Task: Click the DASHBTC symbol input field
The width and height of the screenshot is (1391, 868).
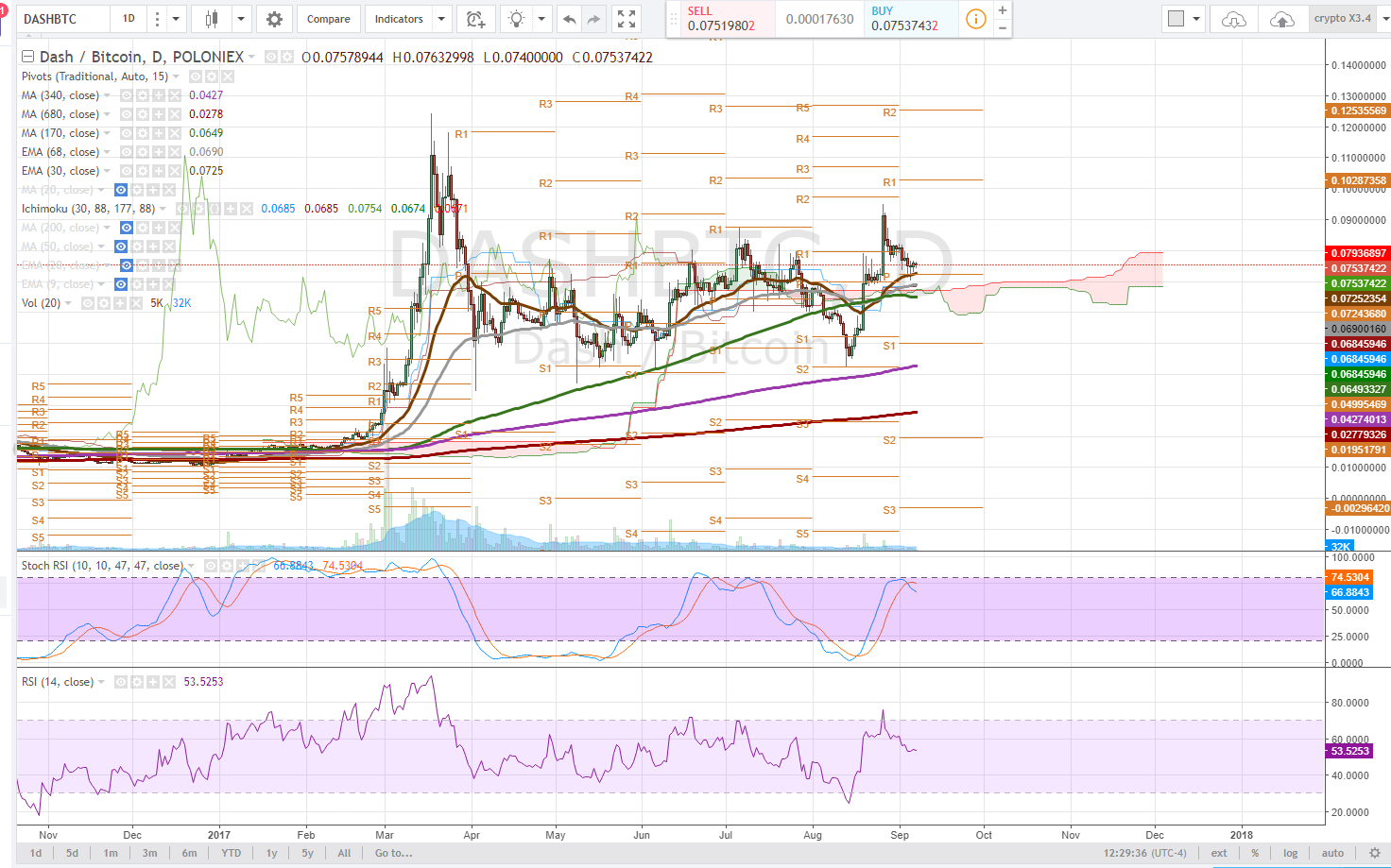Action: [x=63, y=19]
